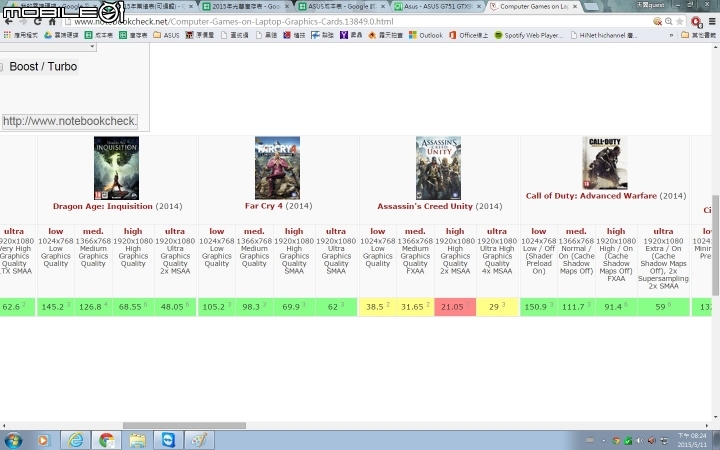Open the red extension icon beside menu
720x450 pixels.
click(697, 22)
